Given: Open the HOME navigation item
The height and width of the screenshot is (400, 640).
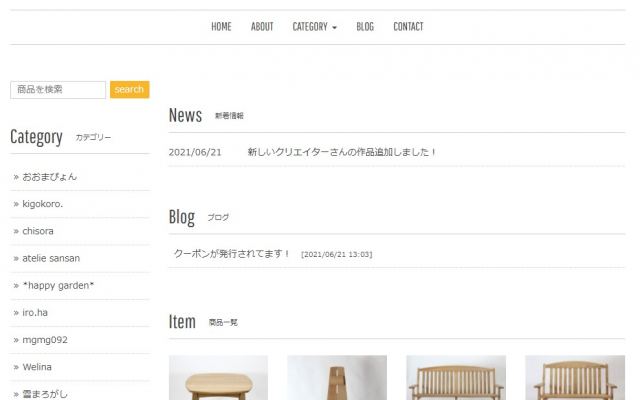Looking at the screenshot, I should coord(221,27).
